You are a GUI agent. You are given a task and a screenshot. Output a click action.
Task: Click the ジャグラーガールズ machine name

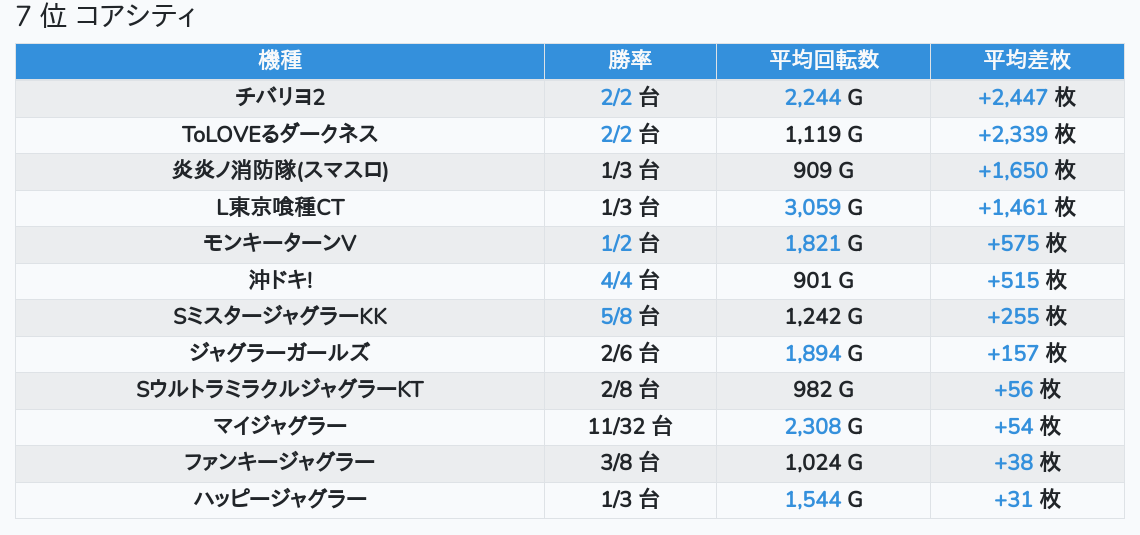click(280, 353)
